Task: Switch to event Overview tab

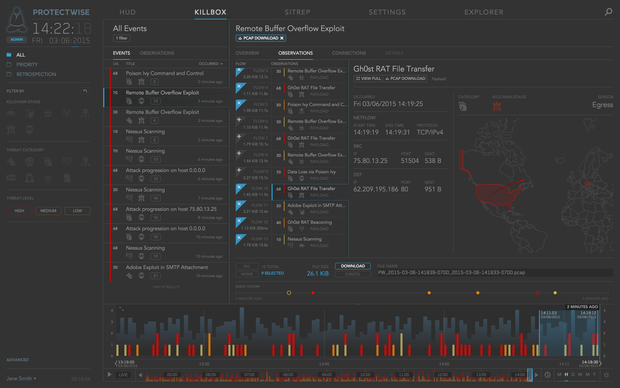Action: 247,53
